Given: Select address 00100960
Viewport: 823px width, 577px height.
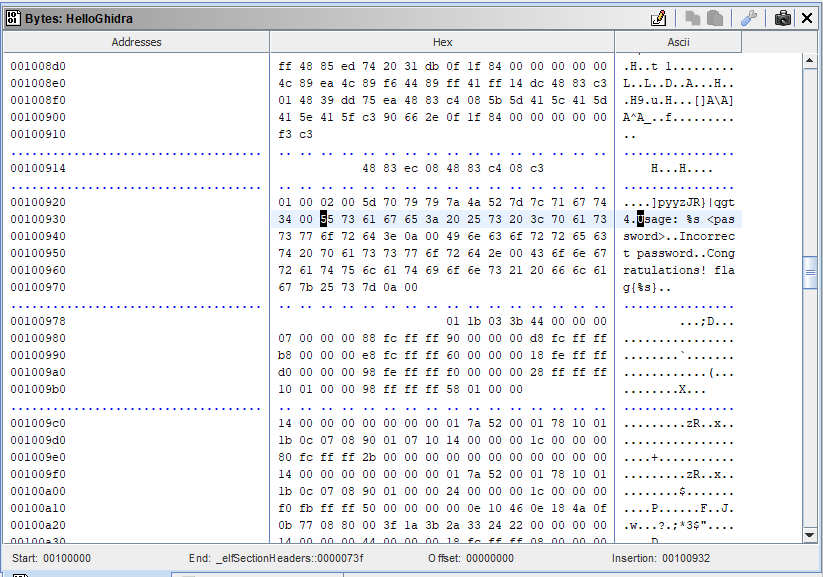Looking at the screenshot, I should (x=38, y=270).
